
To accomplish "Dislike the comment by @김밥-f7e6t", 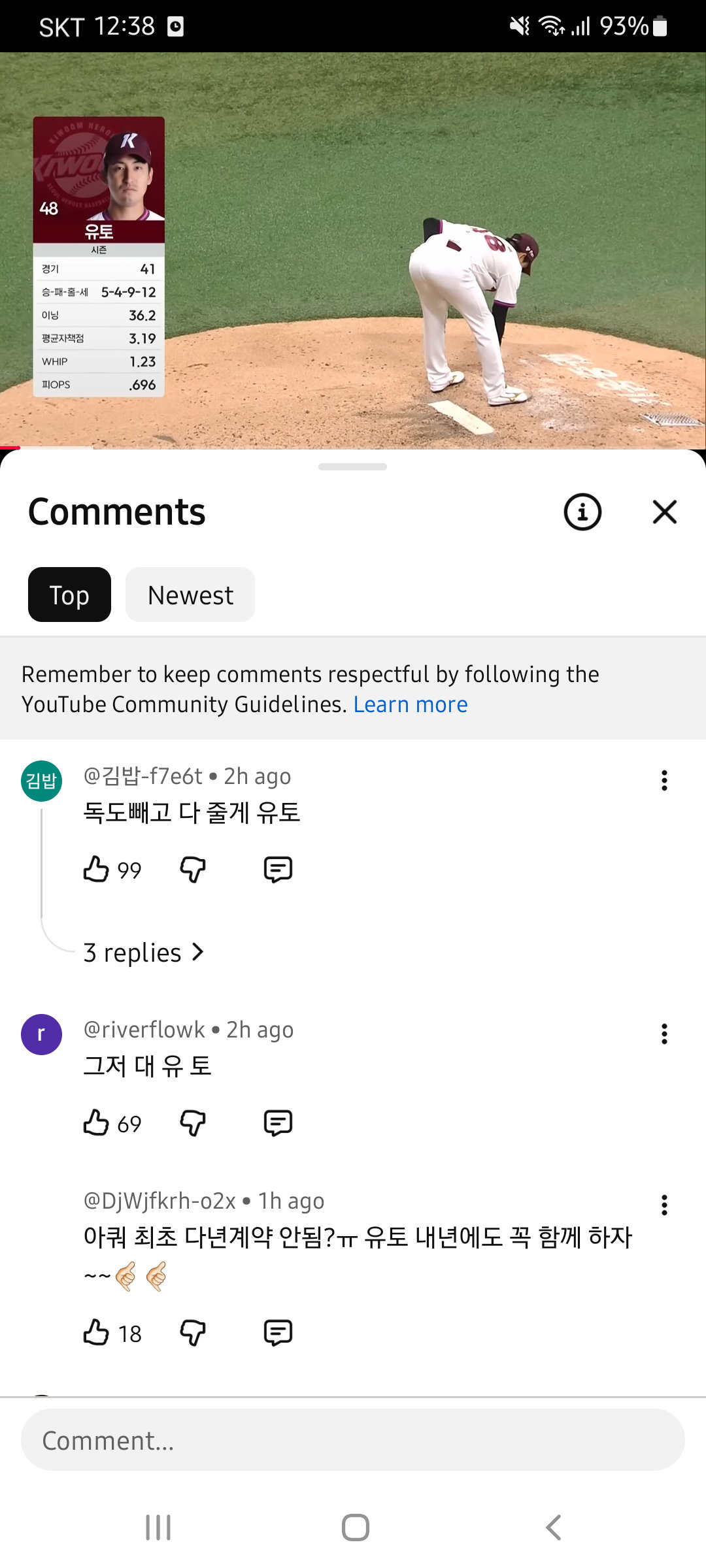I will [x=193, y=870].
